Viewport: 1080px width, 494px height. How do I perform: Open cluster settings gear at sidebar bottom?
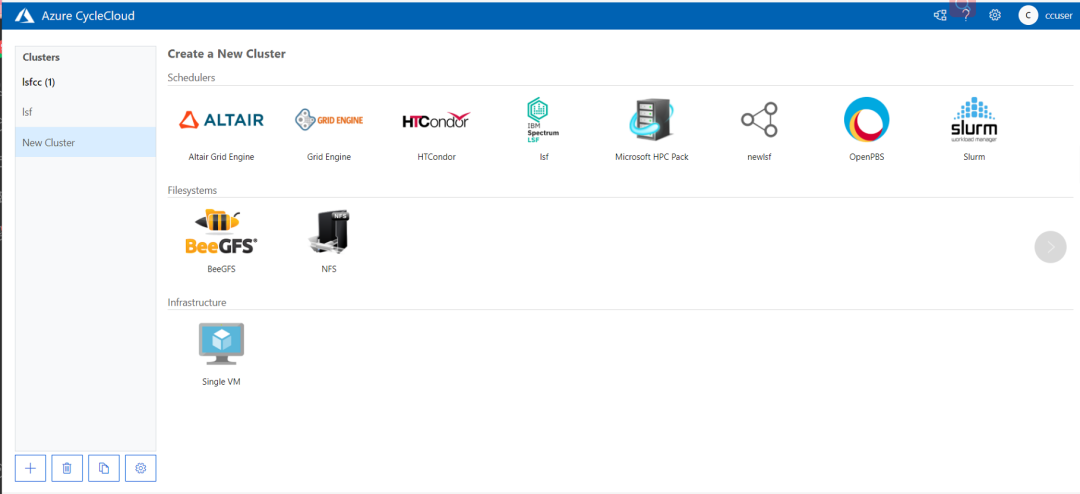(141, 468)
